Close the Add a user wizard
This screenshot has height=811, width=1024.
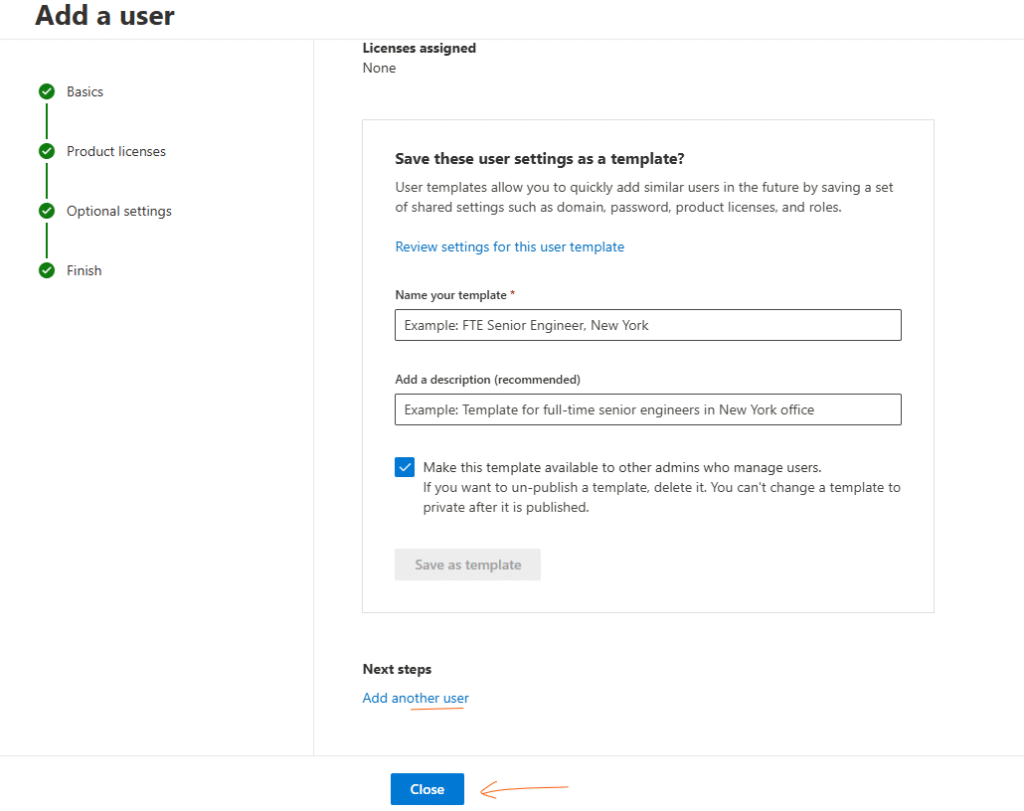click(427, 789)
